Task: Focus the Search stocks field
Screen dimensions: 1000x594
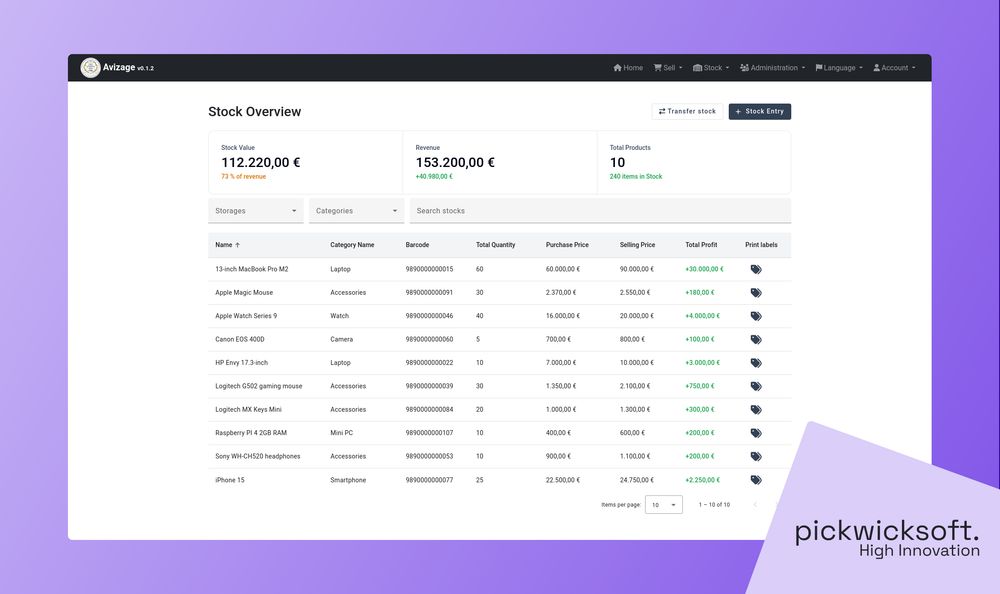Action: coord(600,211)
